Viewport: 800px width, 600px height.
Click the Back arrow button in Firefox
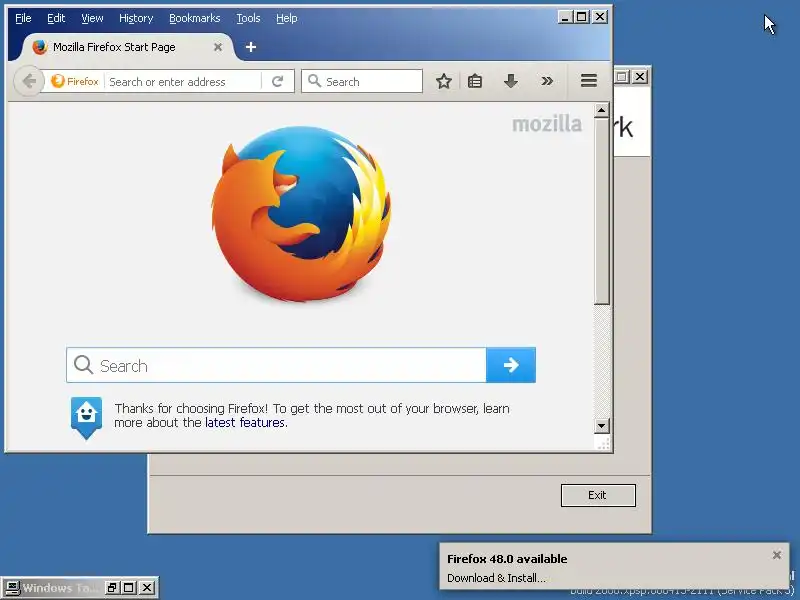tap(29, 81)
